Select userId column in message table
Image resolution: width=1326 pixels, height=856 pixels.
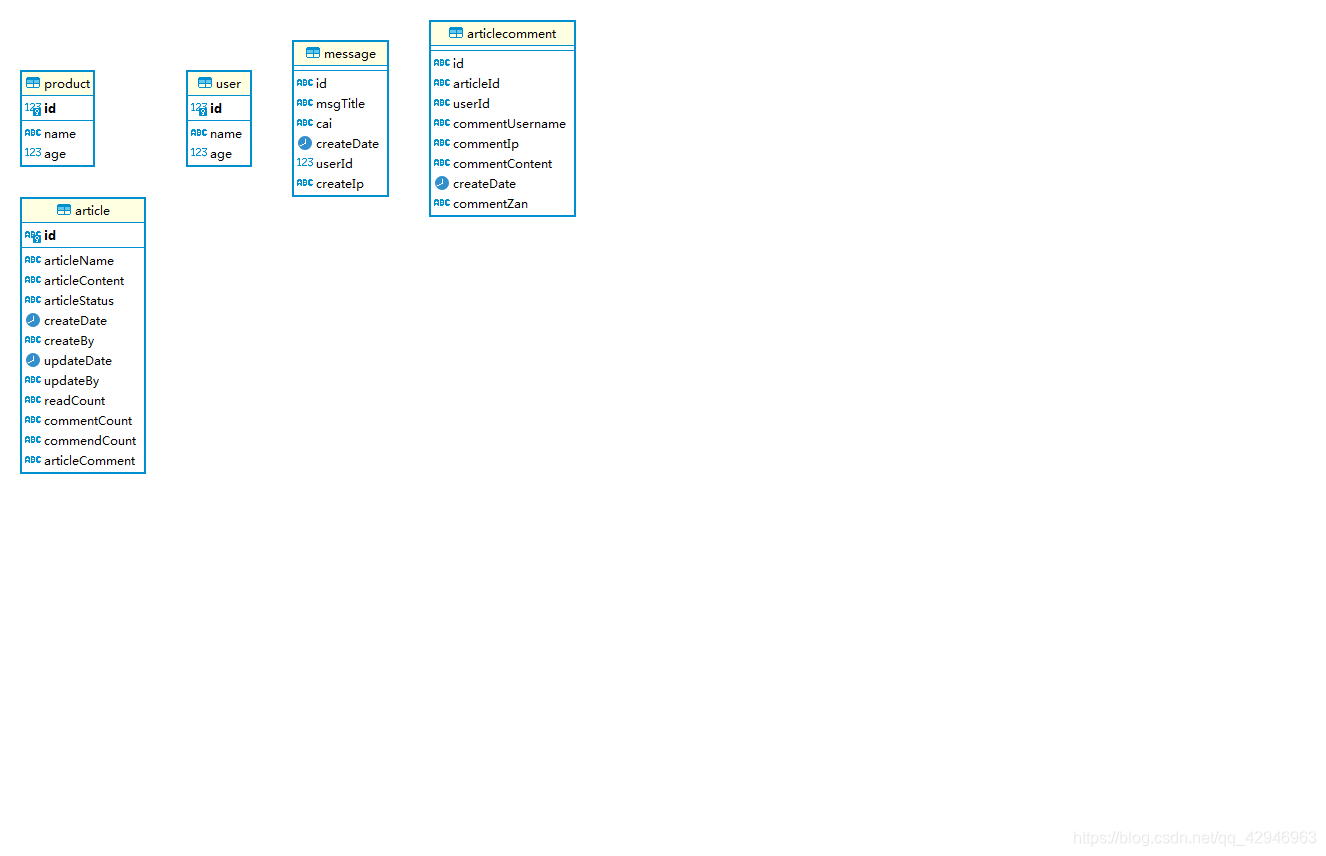tap(340, 163)
